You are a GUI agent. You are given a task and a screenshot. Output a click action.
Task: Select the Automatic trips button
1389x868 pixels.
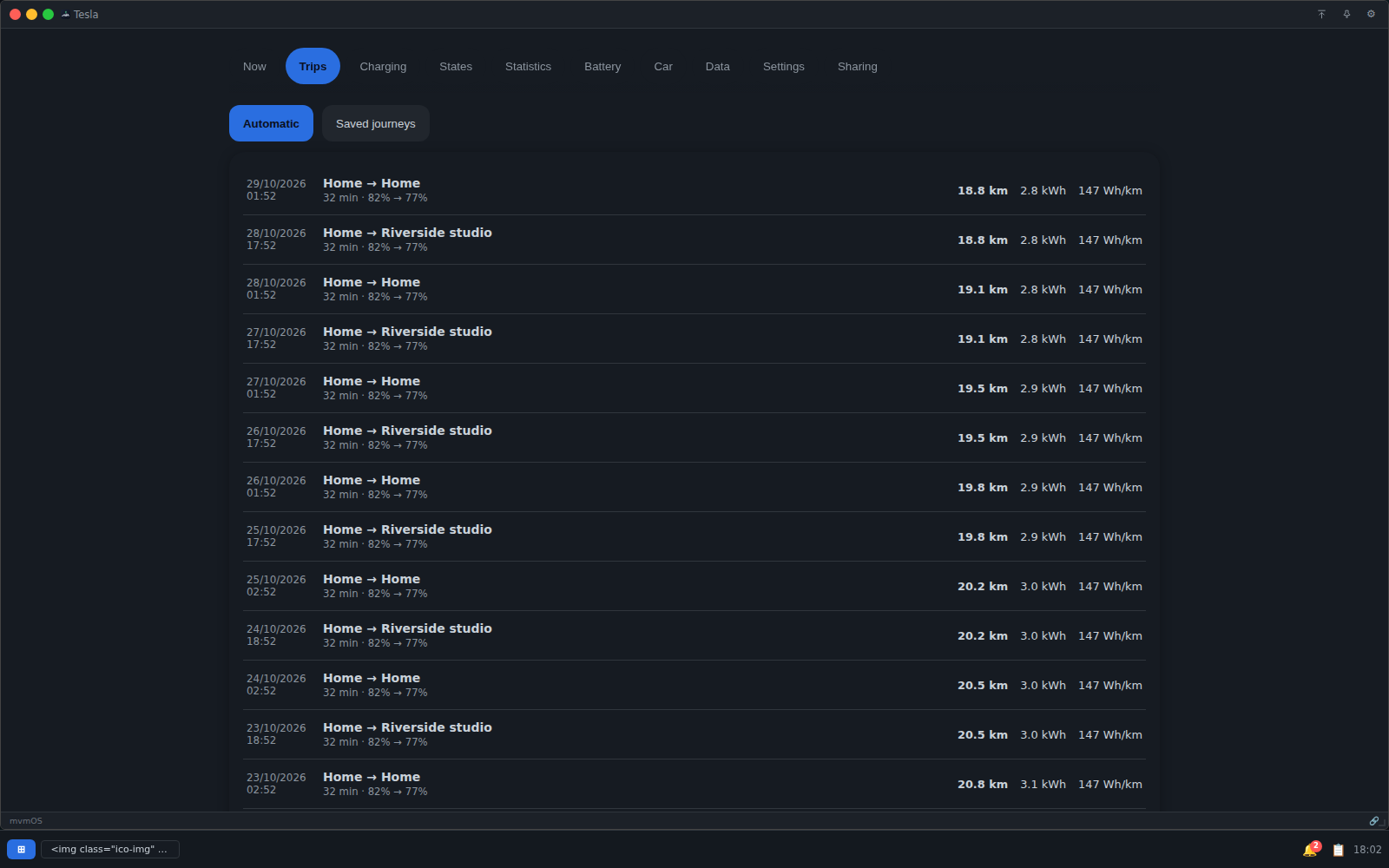pyautogui.click(x=271, y=123)
